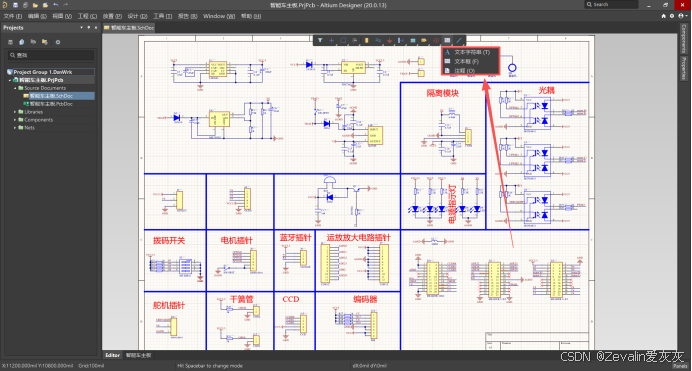Viewport: 692px width, 371px height.
Task: Click the Open project icon in title bar
Action: 45,5
